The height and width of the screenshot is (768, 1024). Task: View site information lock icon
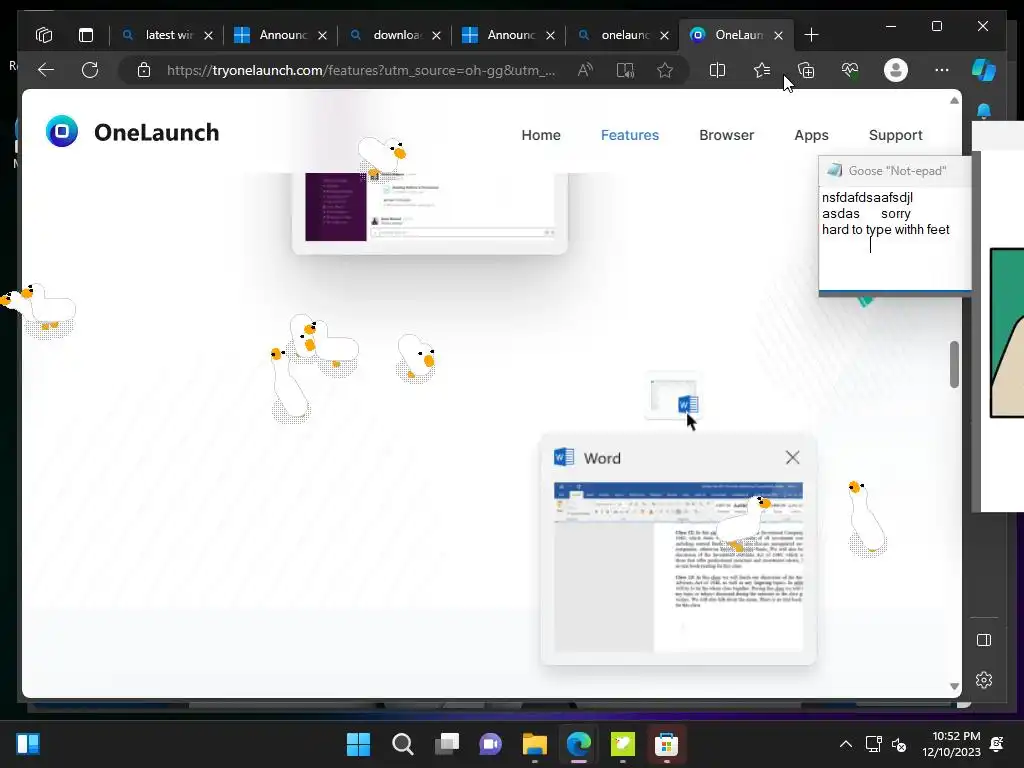point(144,70)
